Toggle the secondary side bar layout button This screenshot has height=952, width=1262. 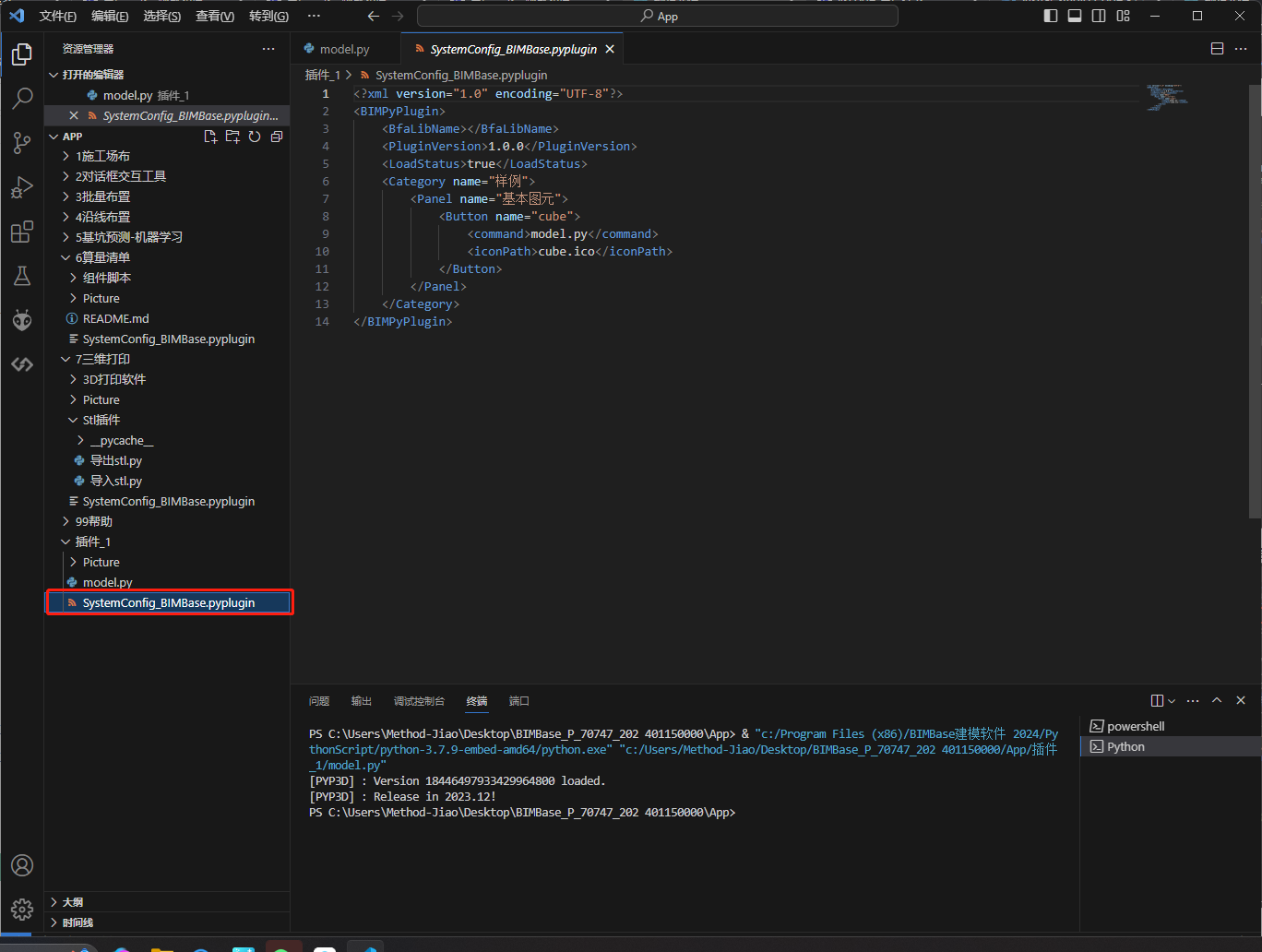click(1099, 16)
